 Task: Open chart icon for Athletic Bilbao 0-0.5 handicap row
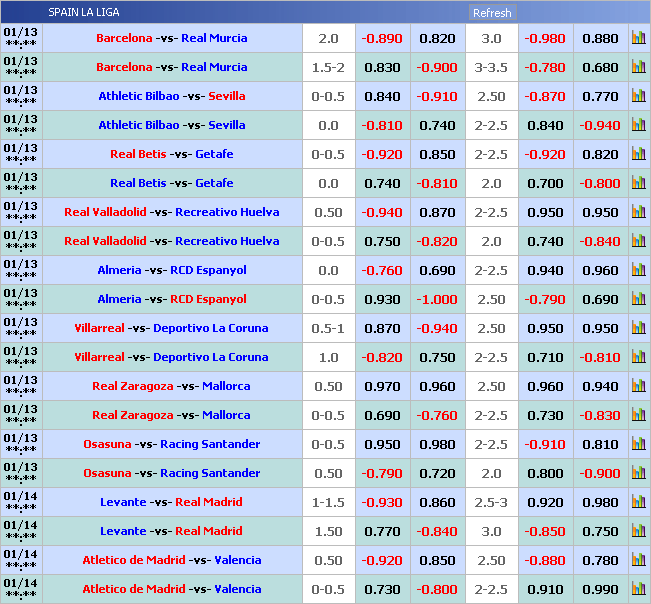[x=638, y=96]
